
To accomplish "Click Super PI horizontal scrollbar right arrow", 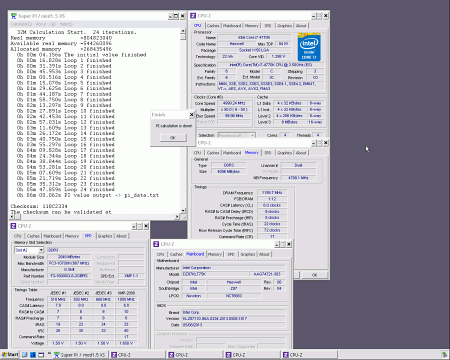I will pos(177,216).
